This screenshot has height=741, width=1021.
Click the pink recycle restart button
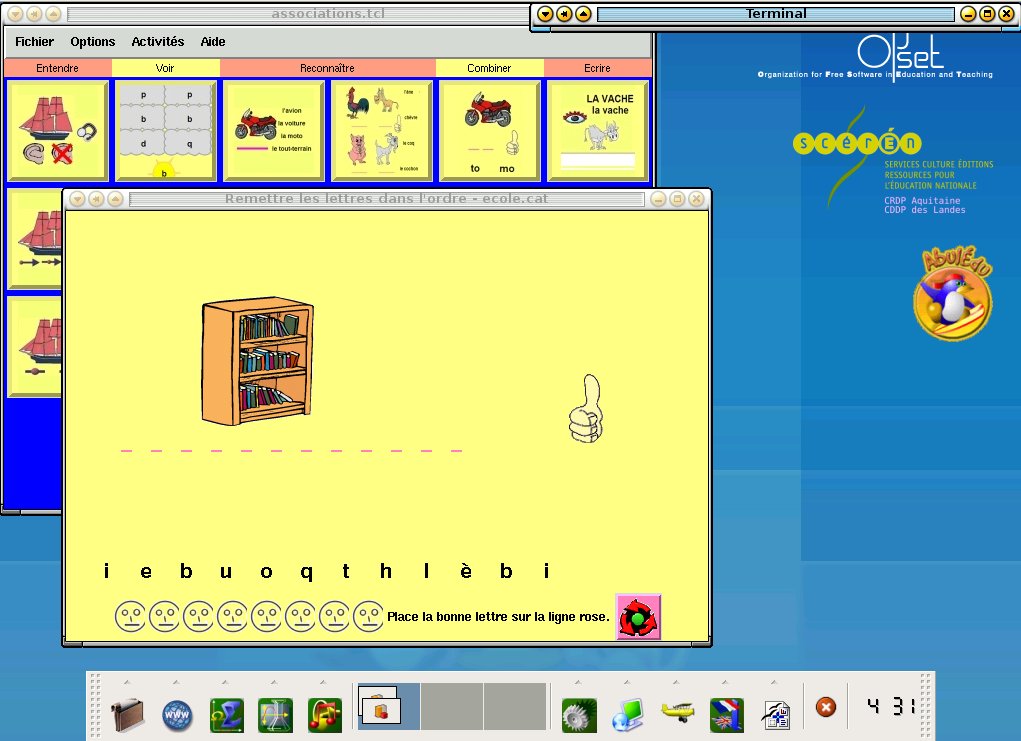click(637, 617)
